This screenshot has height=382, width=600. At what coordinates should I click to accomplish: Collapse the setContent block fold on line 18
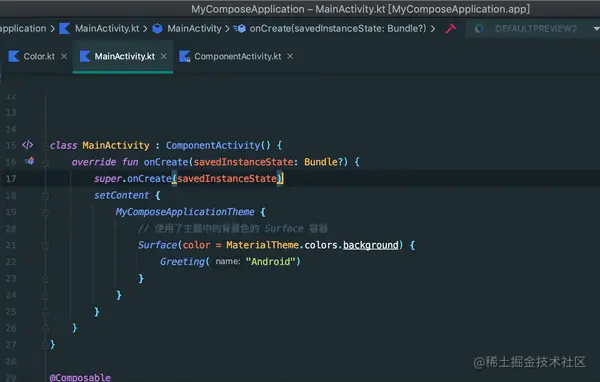[x=45, y=196]
